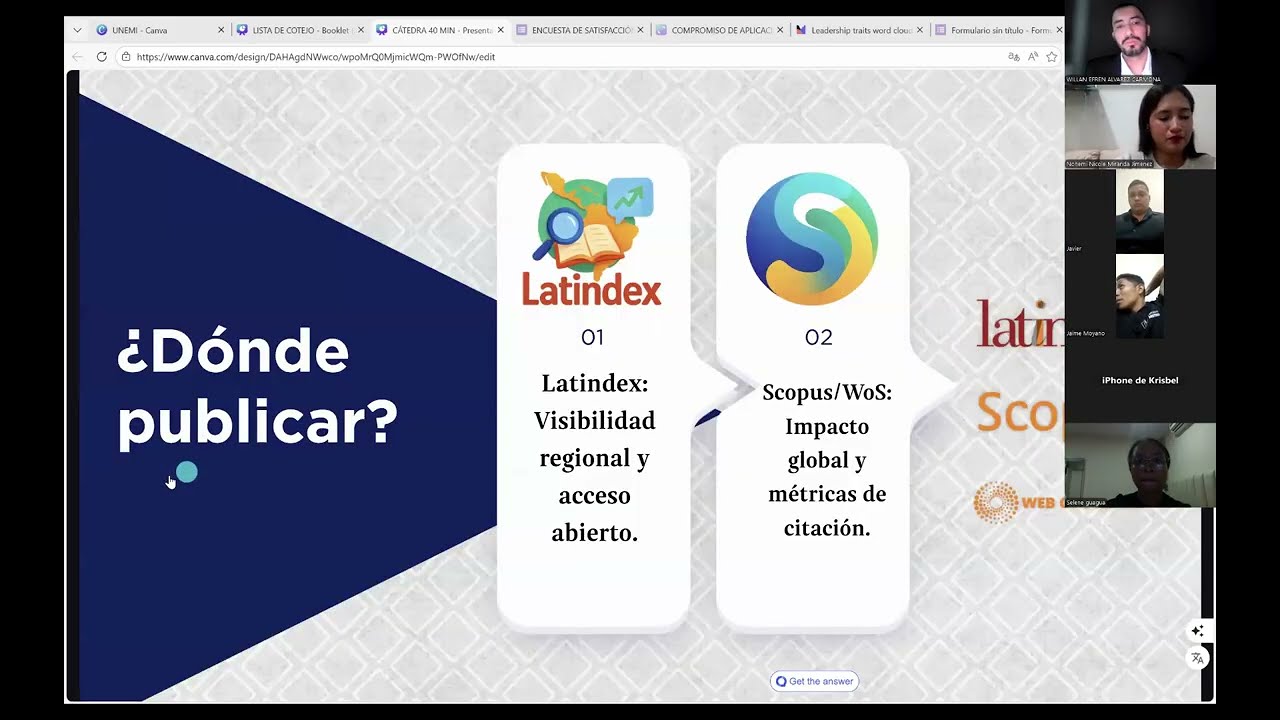Close the Leadership traits word cloud tab

pyautogui.click(x=920, y=30)
